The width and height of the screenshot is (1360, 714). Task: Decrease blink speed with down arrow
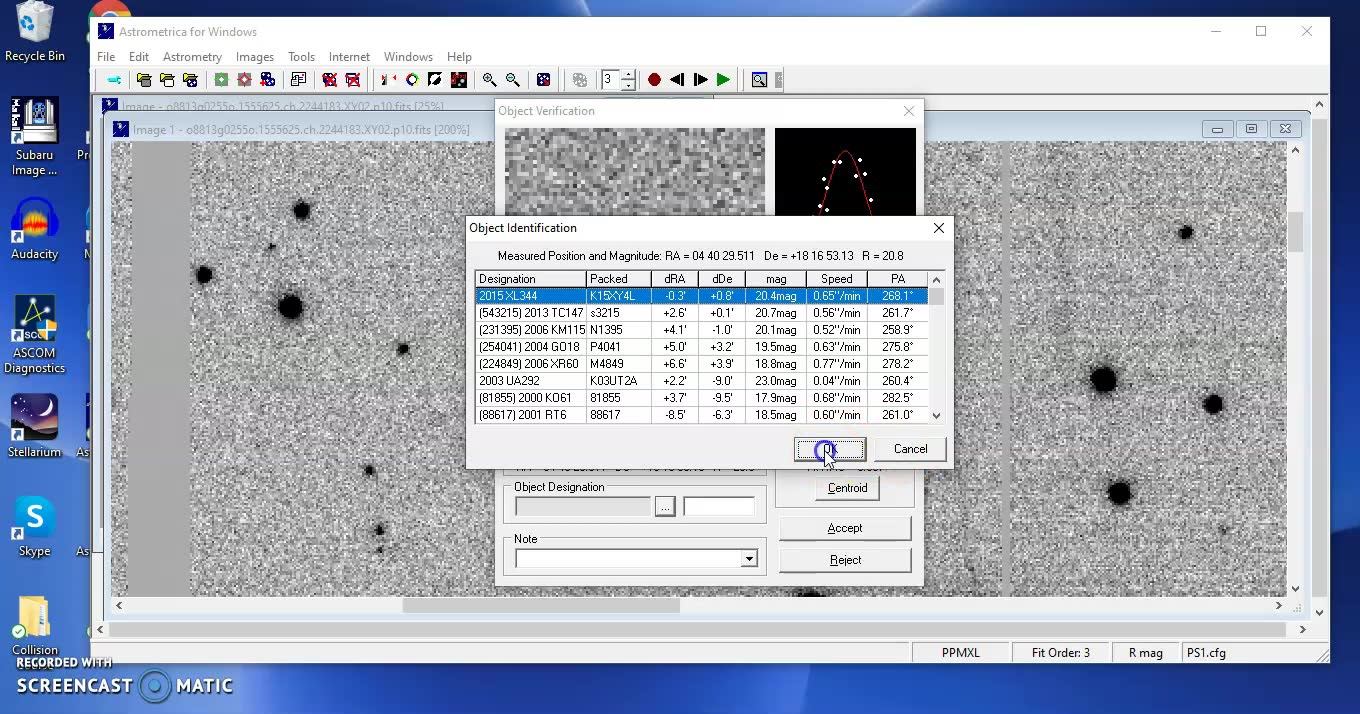(628, 85)
